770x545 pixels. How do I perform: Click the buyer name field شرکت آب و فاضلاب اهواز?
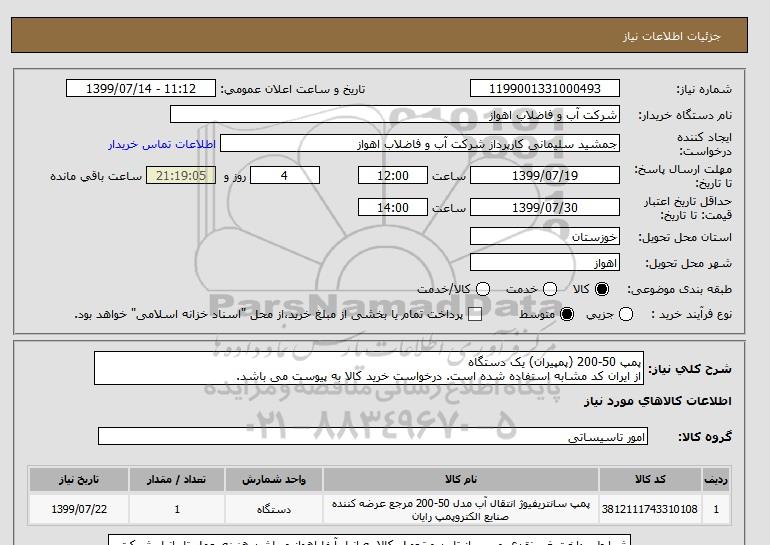pyautogui.click(x=395, y=114)
